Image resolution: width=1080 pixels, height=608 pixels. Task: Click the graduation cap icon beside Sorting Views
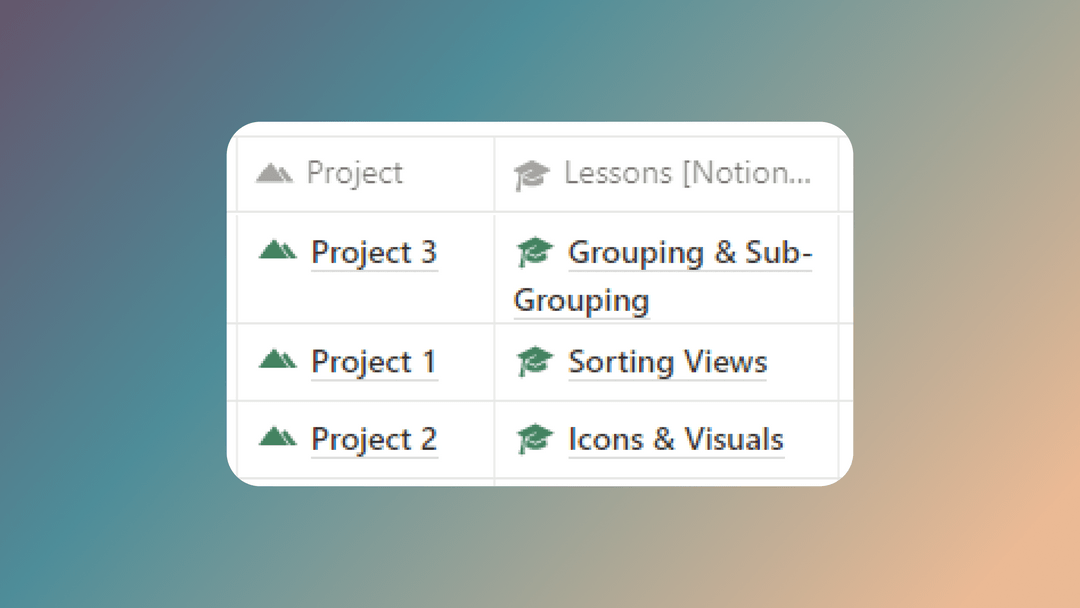pyautogui.click(x=536, y=361)
